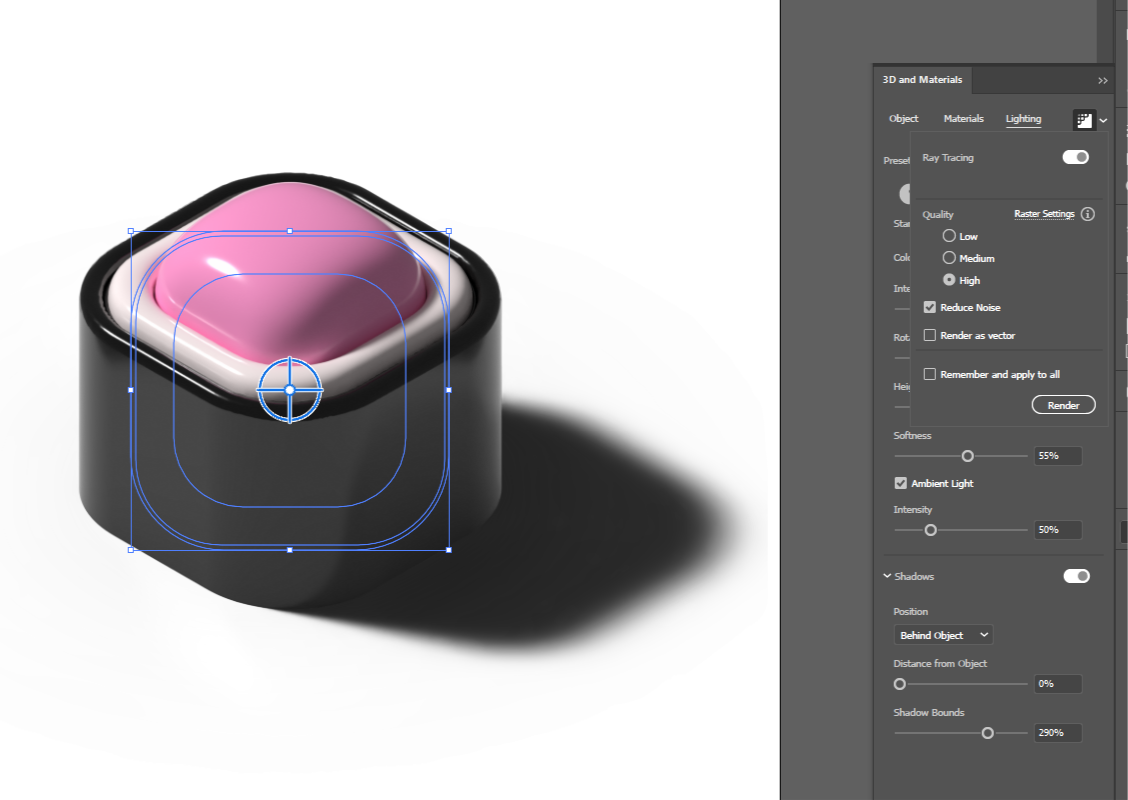Click the chevron beside the render settings icon
Viewport: 1128px width, 800px height.
pyautogui.click(x=1104, y=119)
